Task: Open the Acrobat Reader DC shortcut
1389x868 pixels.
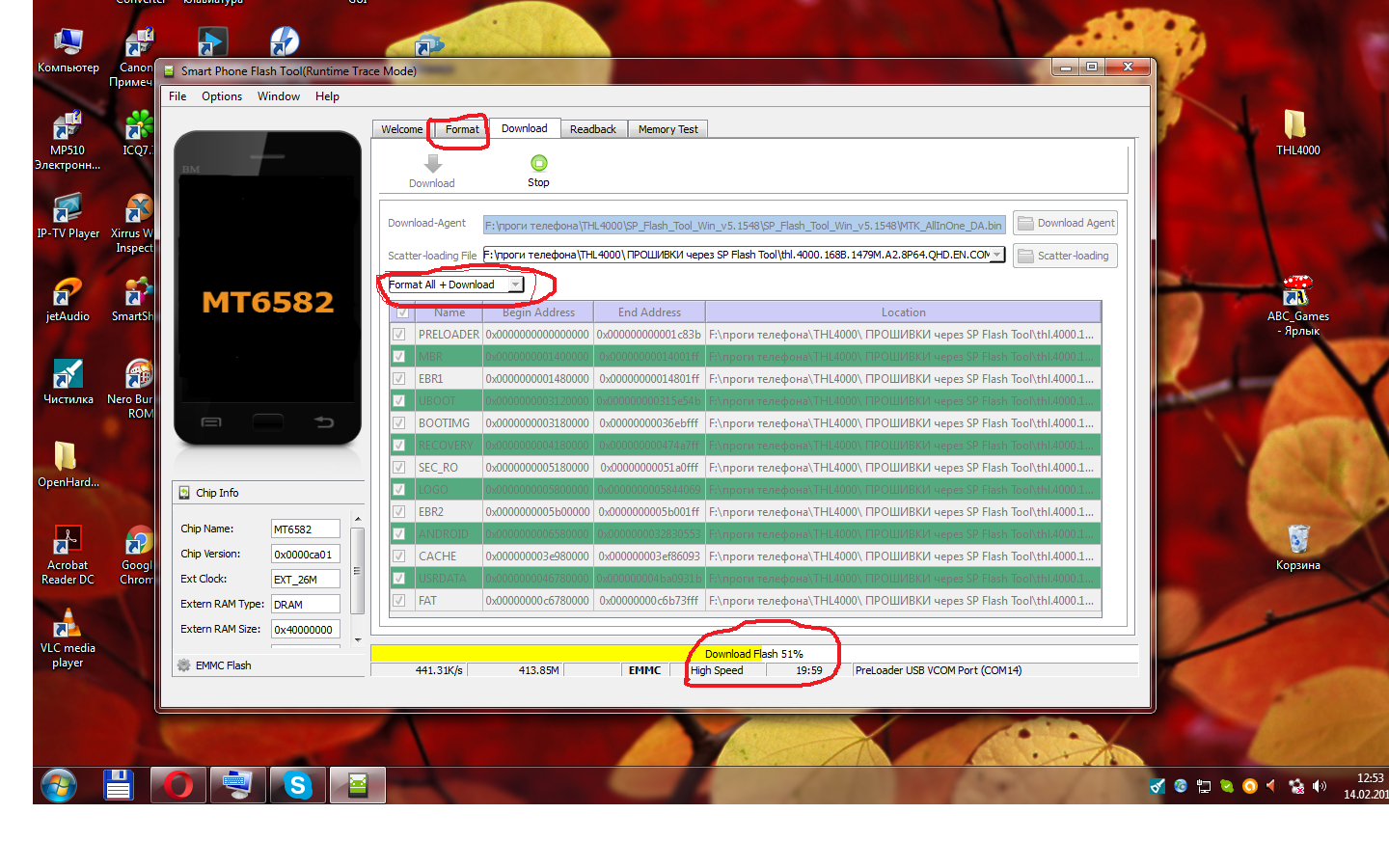Action: coord(68,542)
